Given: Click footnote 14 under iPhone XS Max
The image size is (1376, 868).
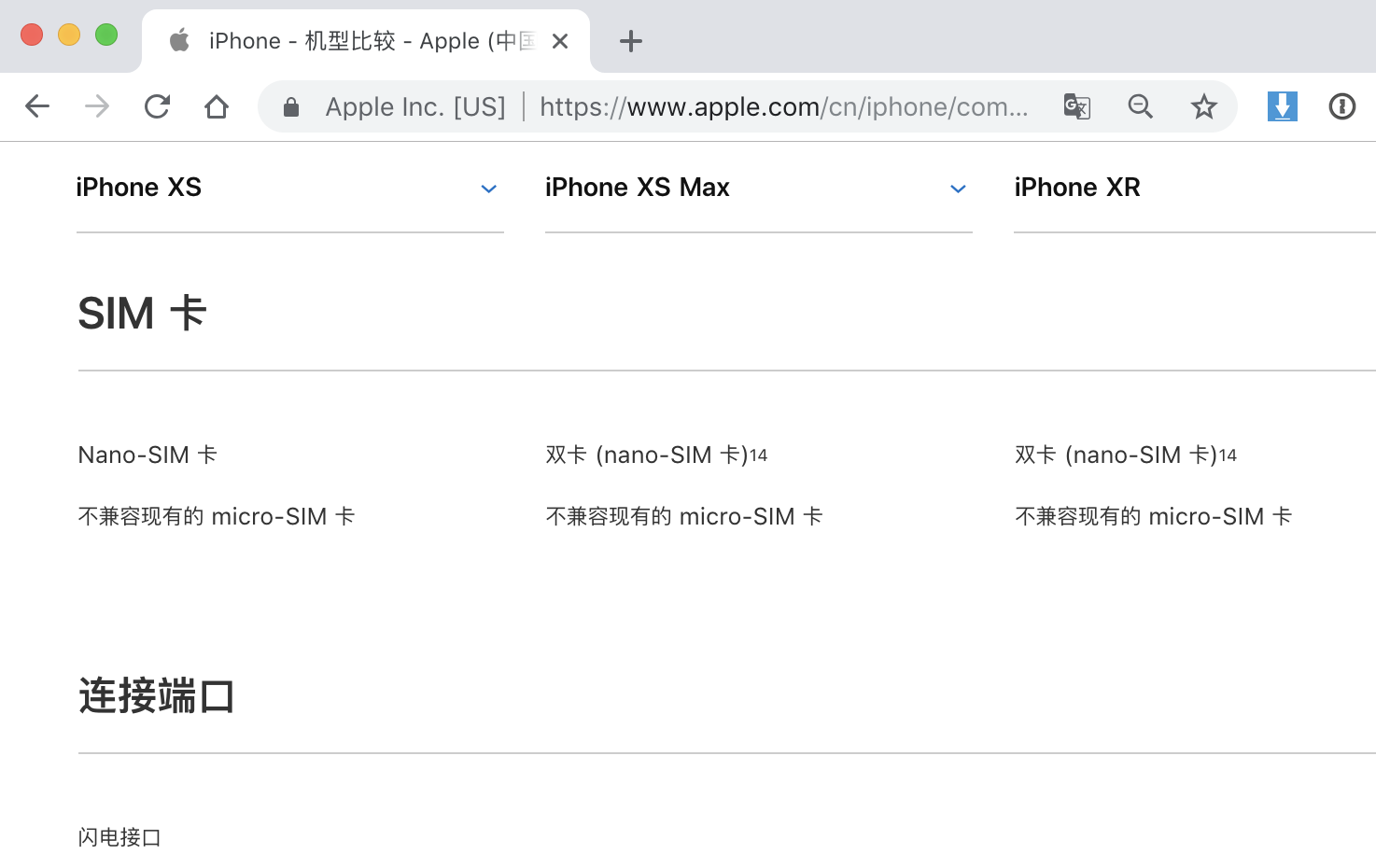Looking at the screenshot, I should 759,455.
